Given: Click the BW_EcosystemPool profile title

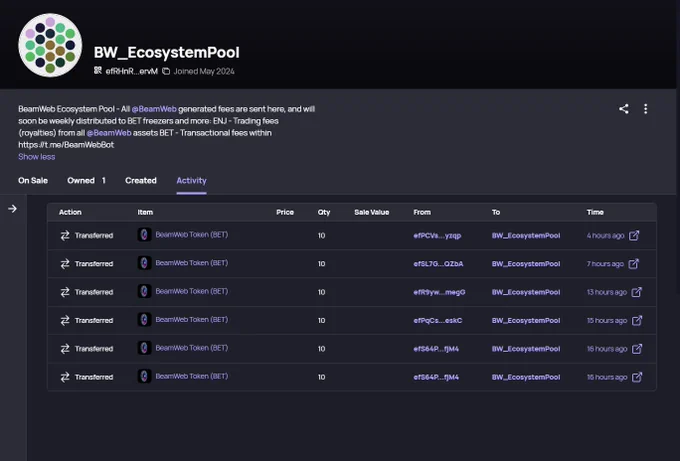Looking at the screenshot, I should [x=167, y=52].
